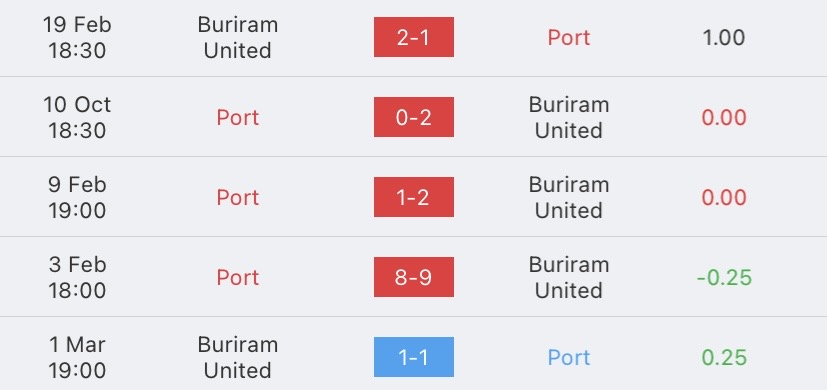Click the 1.00 handicap value

tap(724, 37)
